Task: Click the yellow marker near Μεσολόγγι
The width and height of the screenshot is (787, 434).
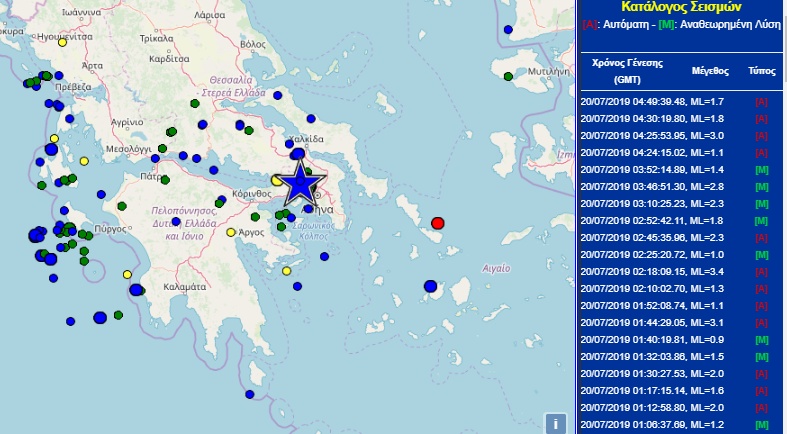Action: point(84,161)
